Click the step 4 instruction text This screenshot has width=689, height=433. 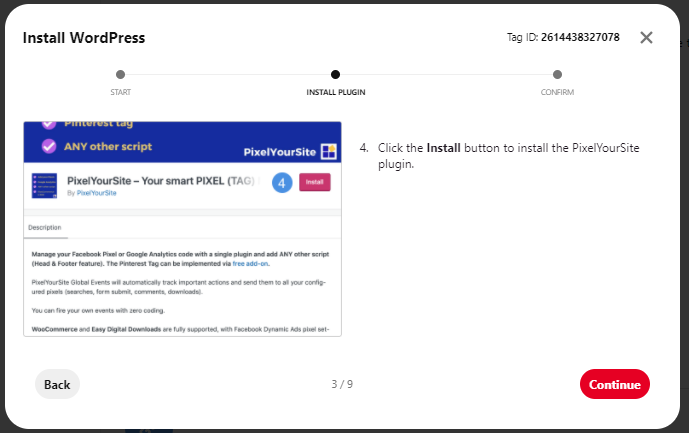[508, 156]
